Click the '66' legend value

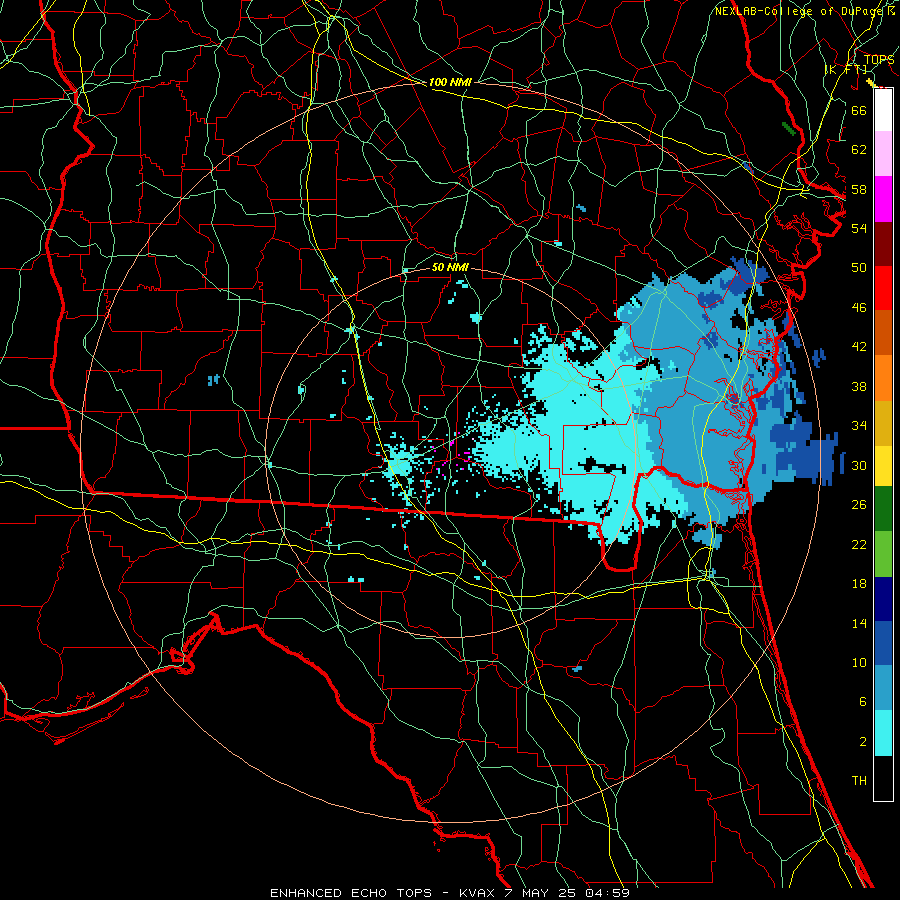click(859, 111)
